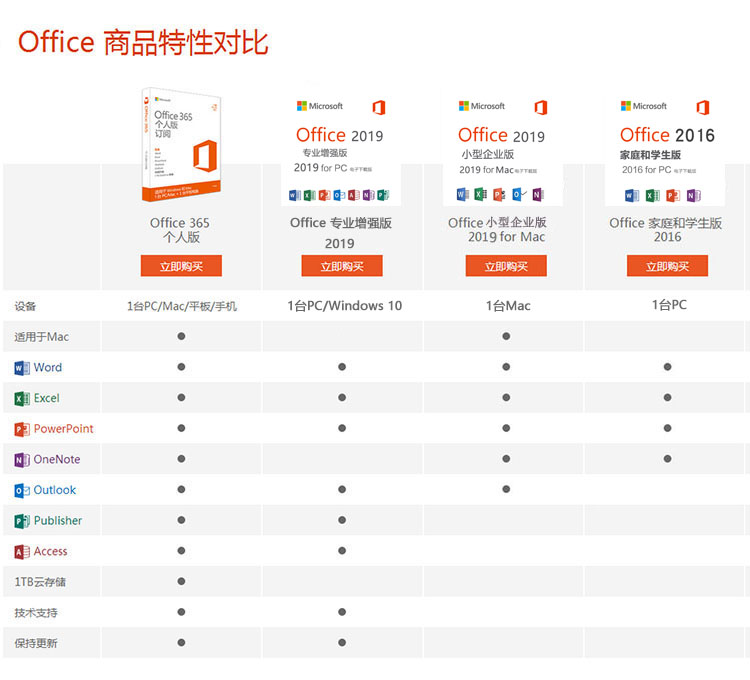
Task: Click the '1台Mac' device cell
Action: coord(508,306)
